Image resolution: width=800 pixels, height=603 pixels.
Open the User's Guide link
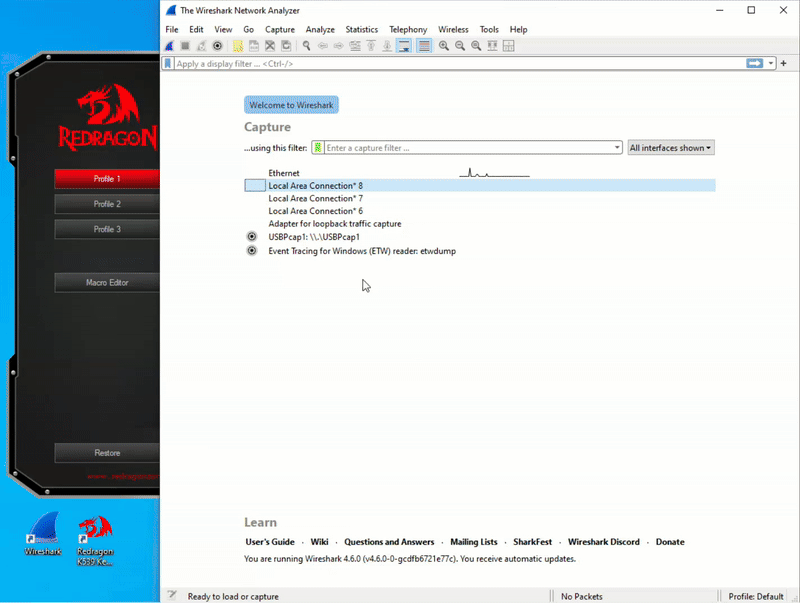click(x=270, y=542)
